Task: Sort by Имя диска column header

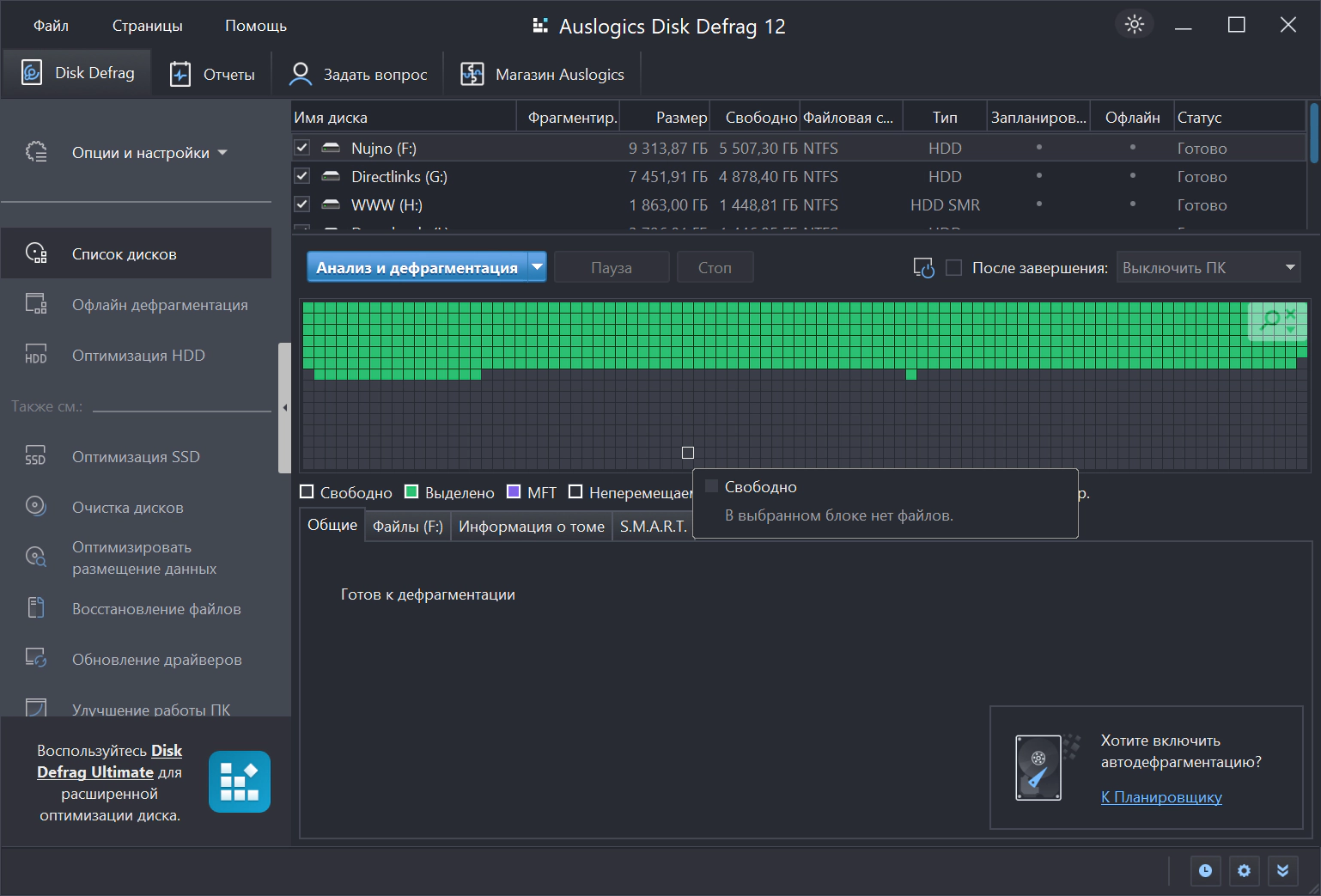Action: [x=404, y=118]
